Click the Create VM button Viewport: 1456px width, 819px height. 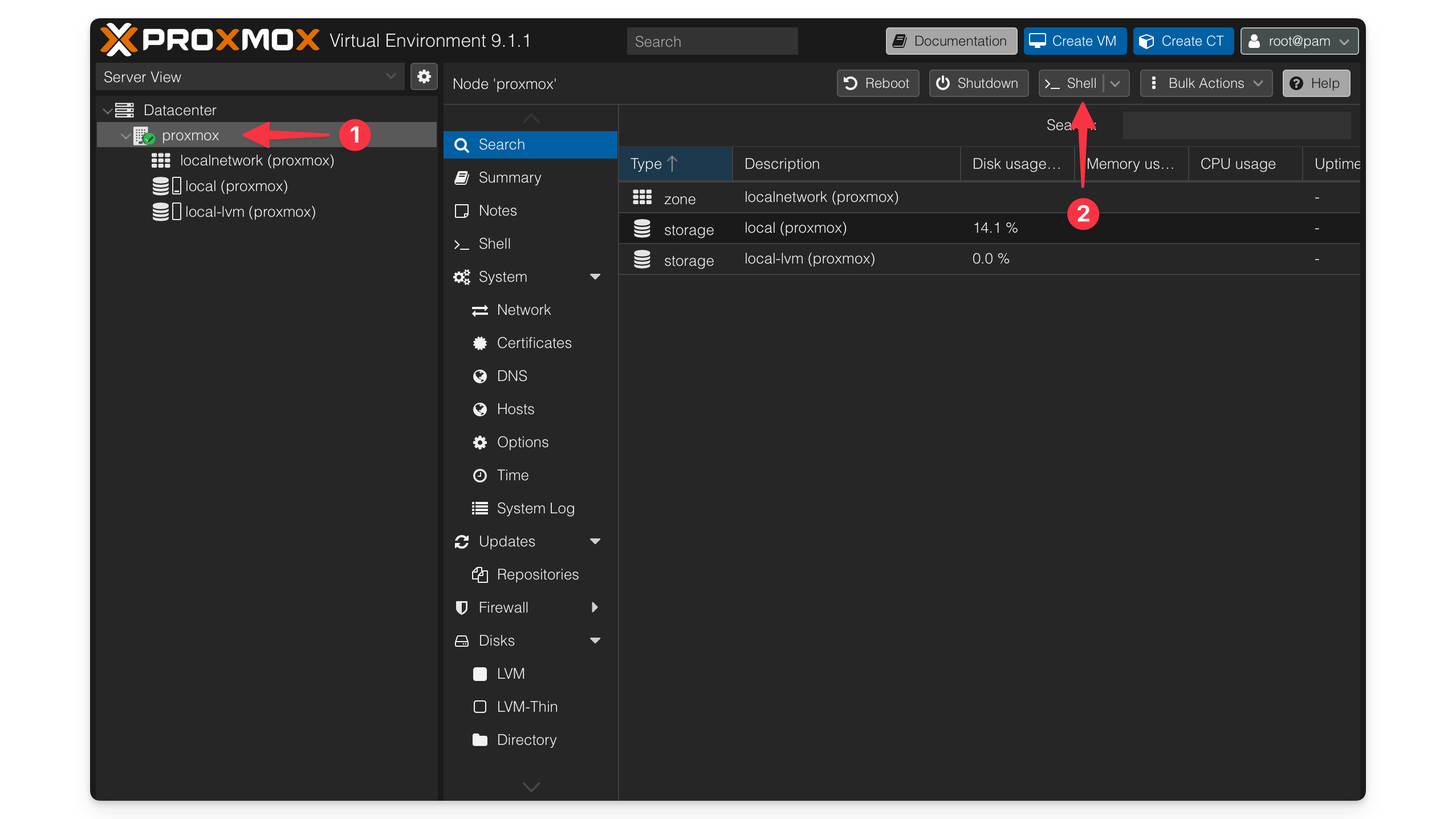click(x=1074, y=40)
